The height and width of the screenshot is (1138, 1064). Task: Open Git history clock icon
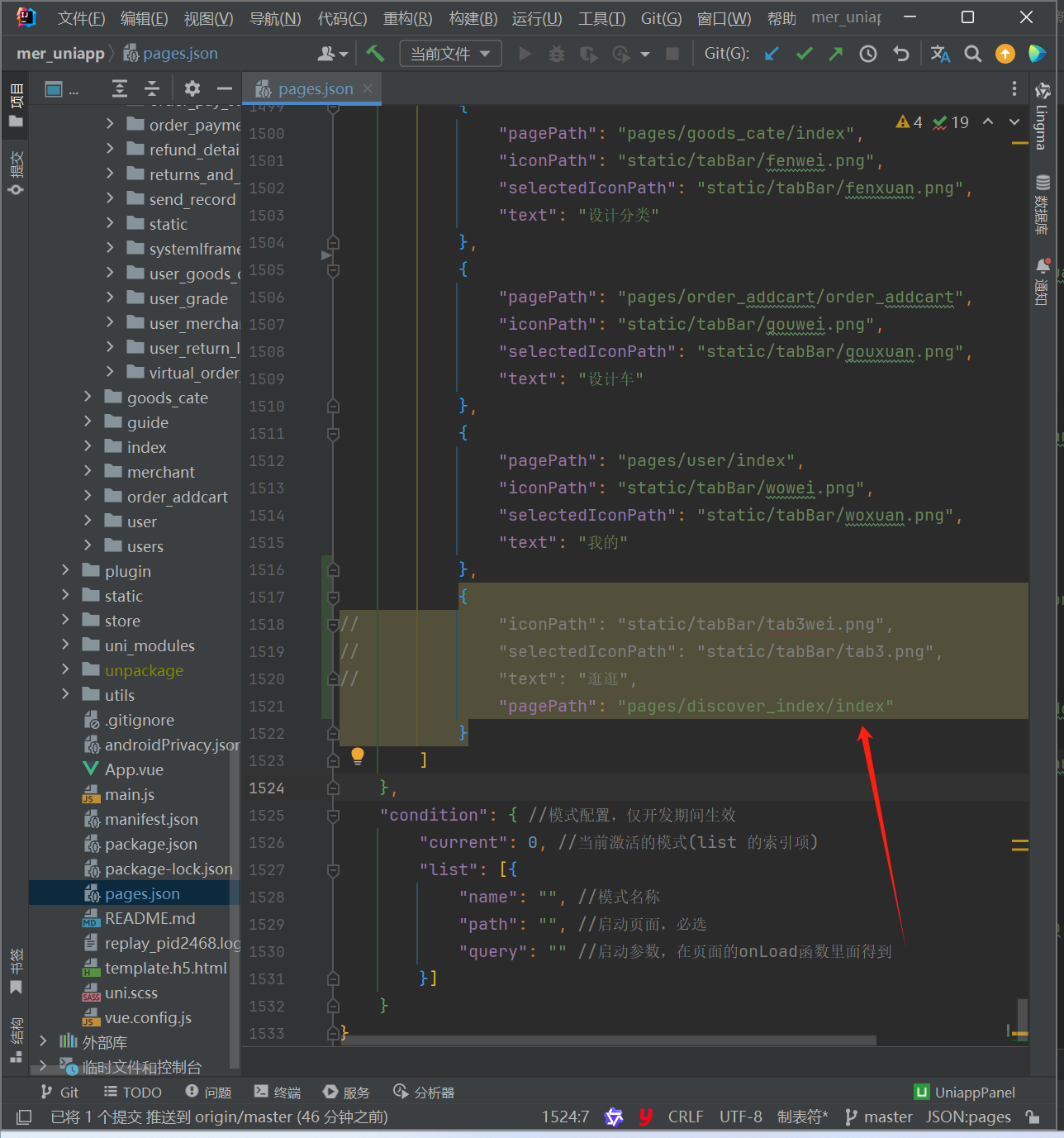click(868, 54)
